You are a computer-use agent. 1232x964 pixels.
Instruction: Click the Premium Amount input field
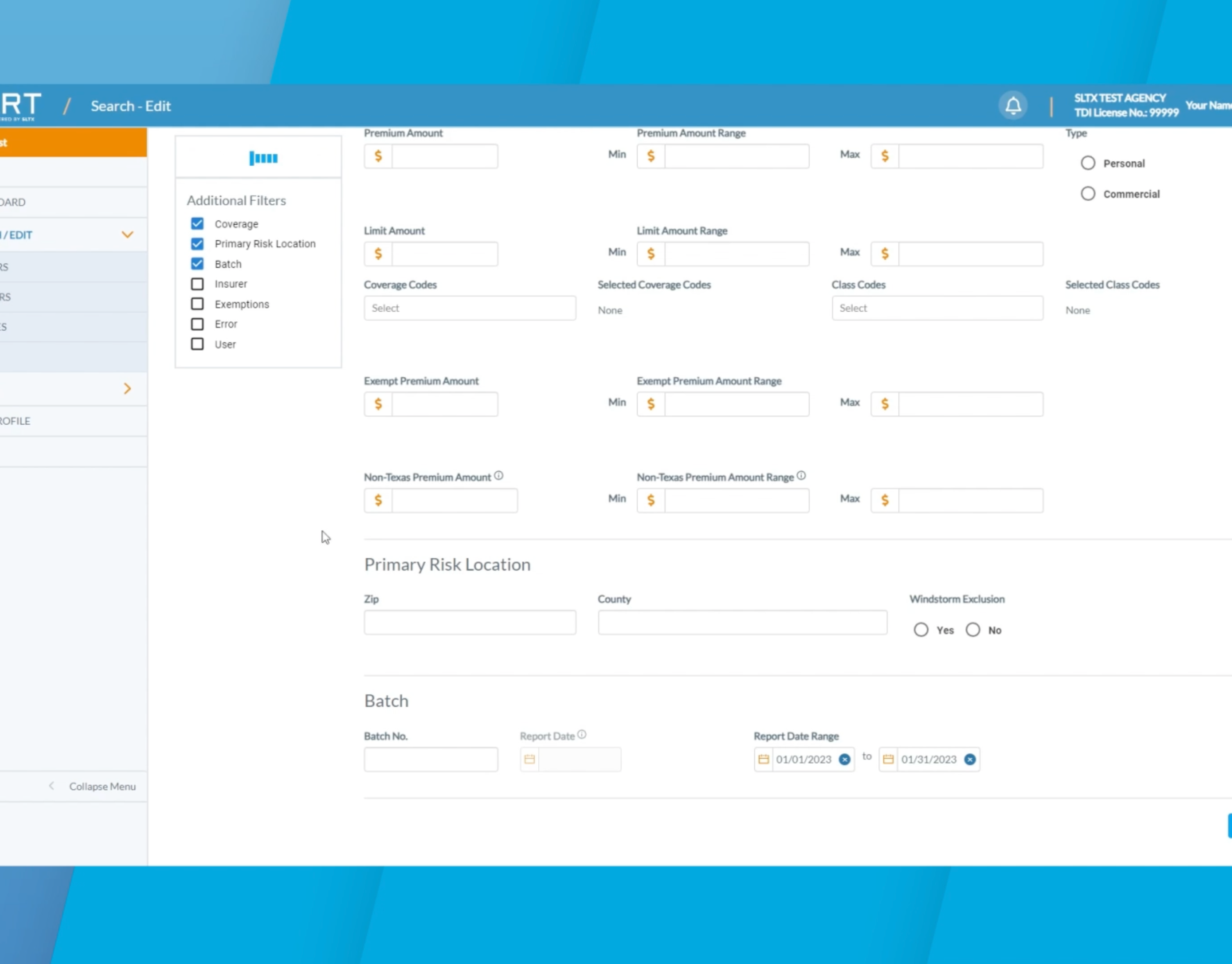(x=445, y=156)
